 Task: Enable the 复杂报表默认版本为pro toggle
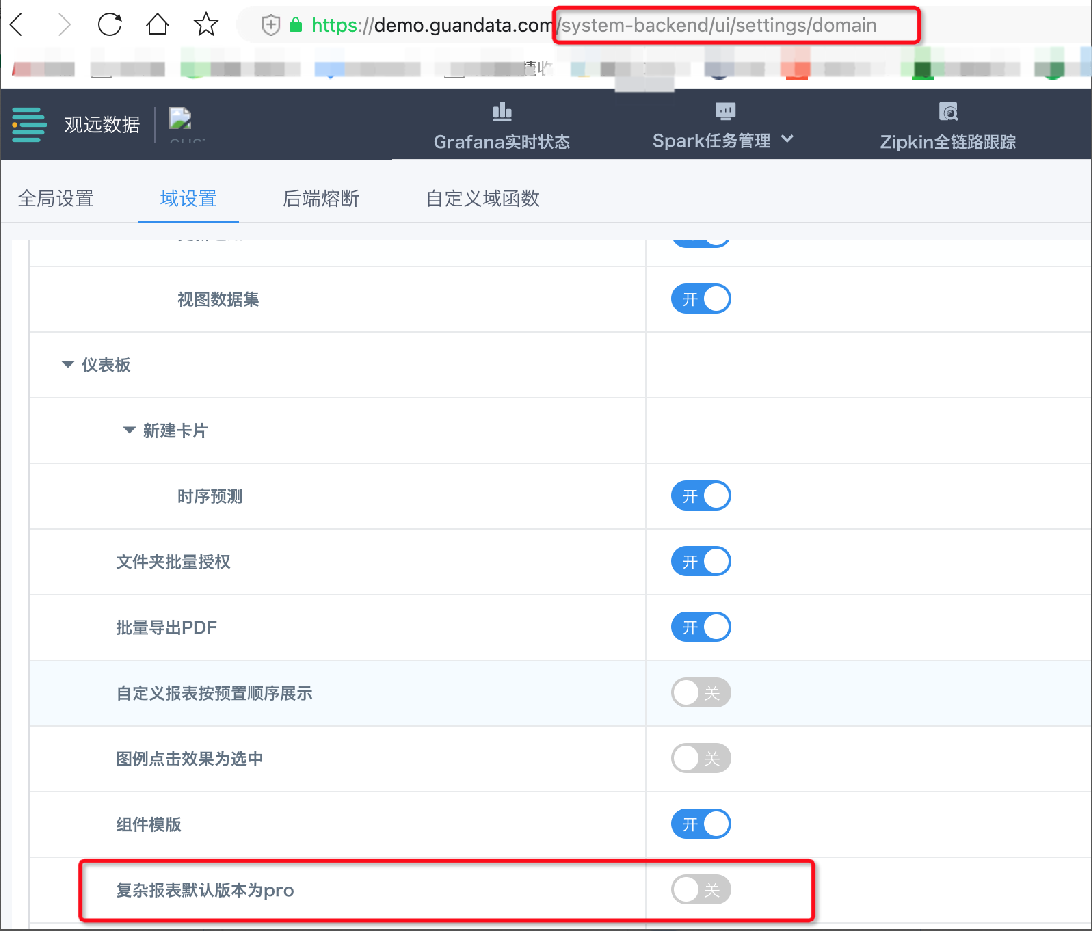701,889
